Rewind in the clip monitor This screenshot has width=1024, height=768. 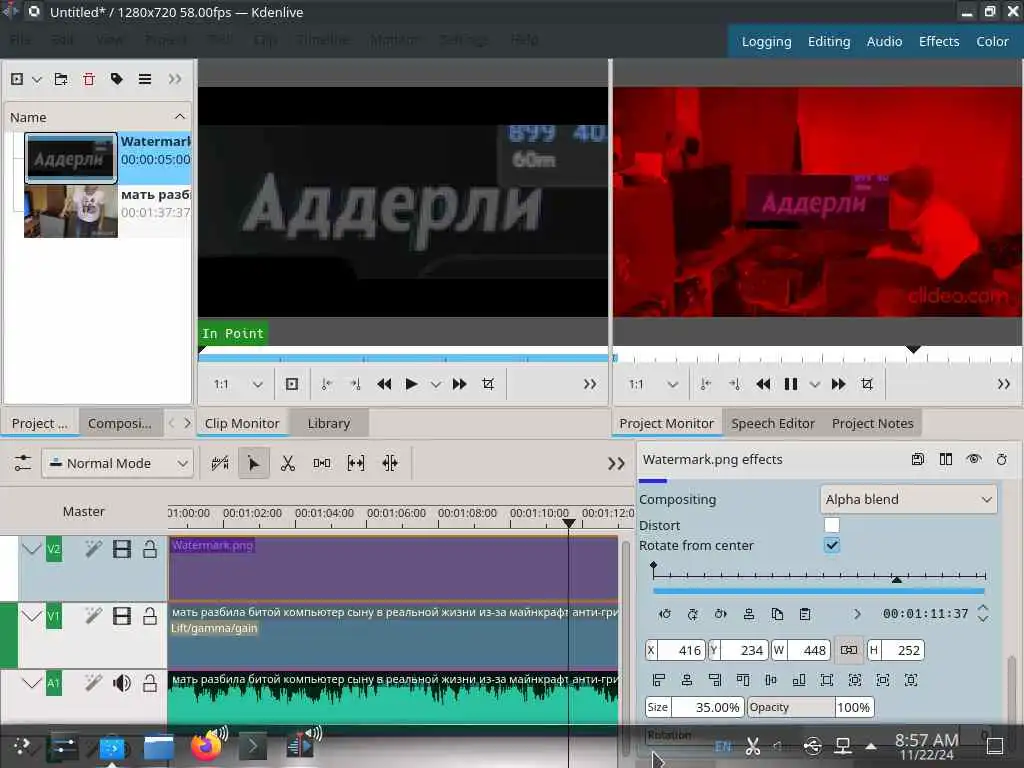[x=384, y=384]
